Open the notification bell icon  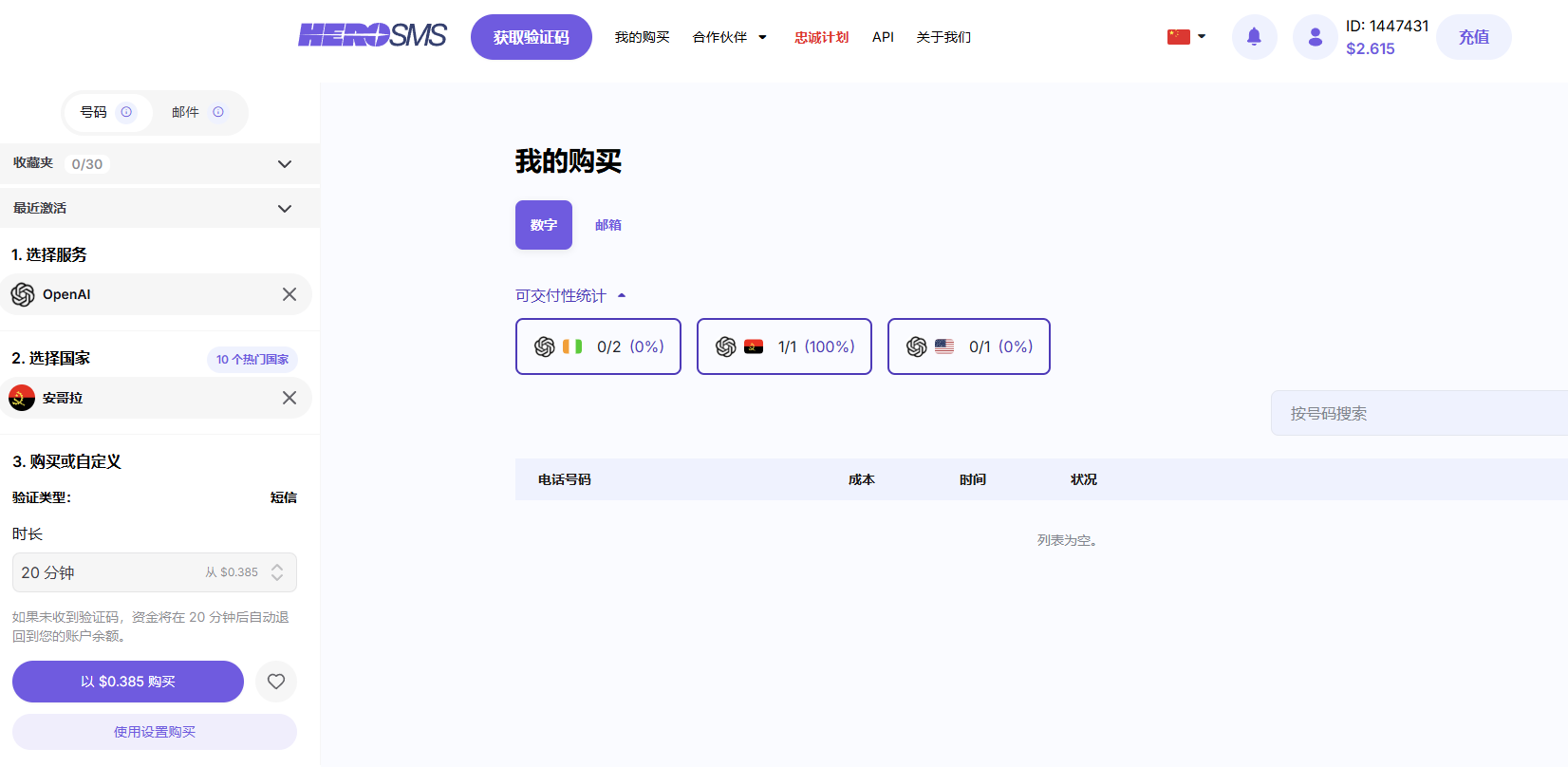coord(1254,37)
